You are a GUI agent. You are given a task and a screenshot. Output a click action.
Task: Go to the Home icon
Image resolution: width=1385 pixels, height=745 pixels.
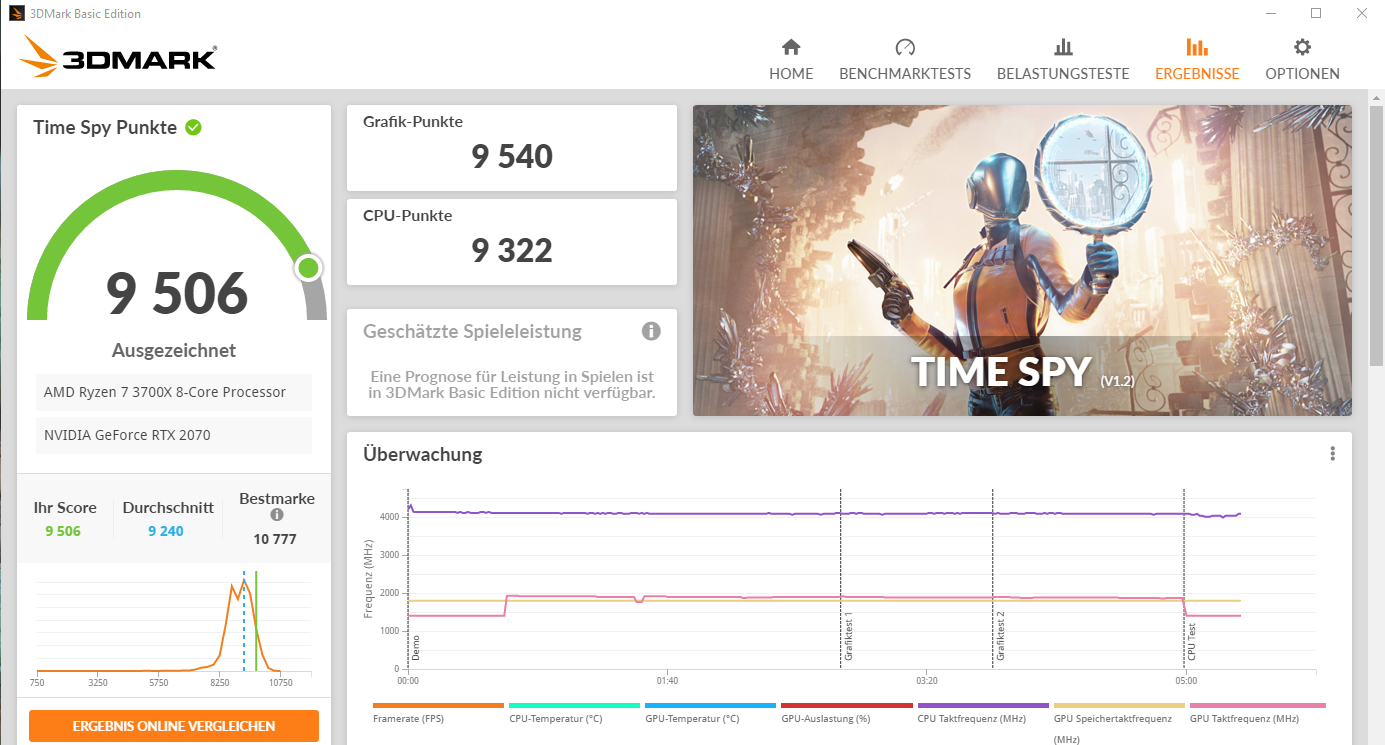[791, 47]
